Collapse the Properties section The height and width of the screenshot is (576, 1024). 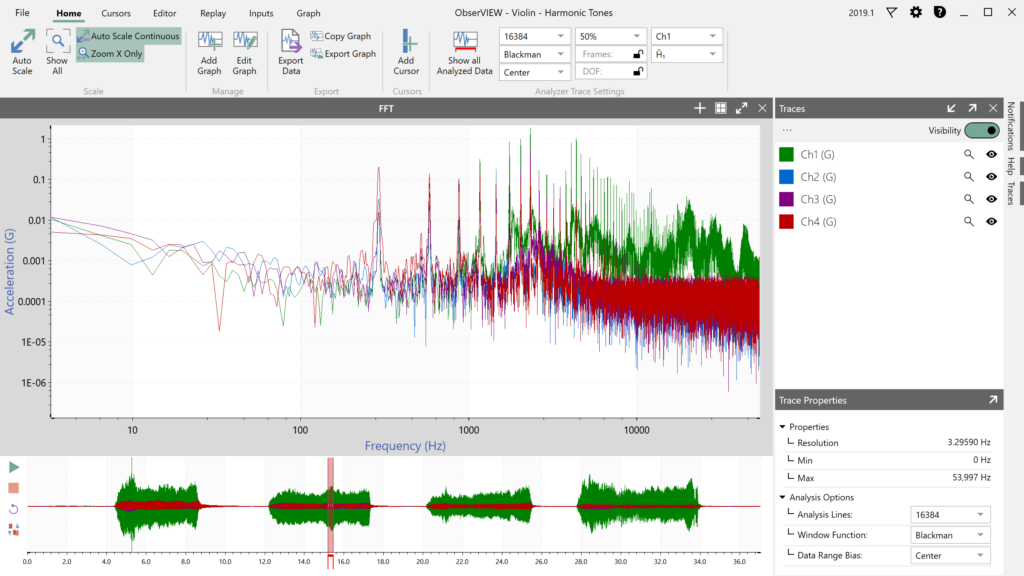[782, 426]
